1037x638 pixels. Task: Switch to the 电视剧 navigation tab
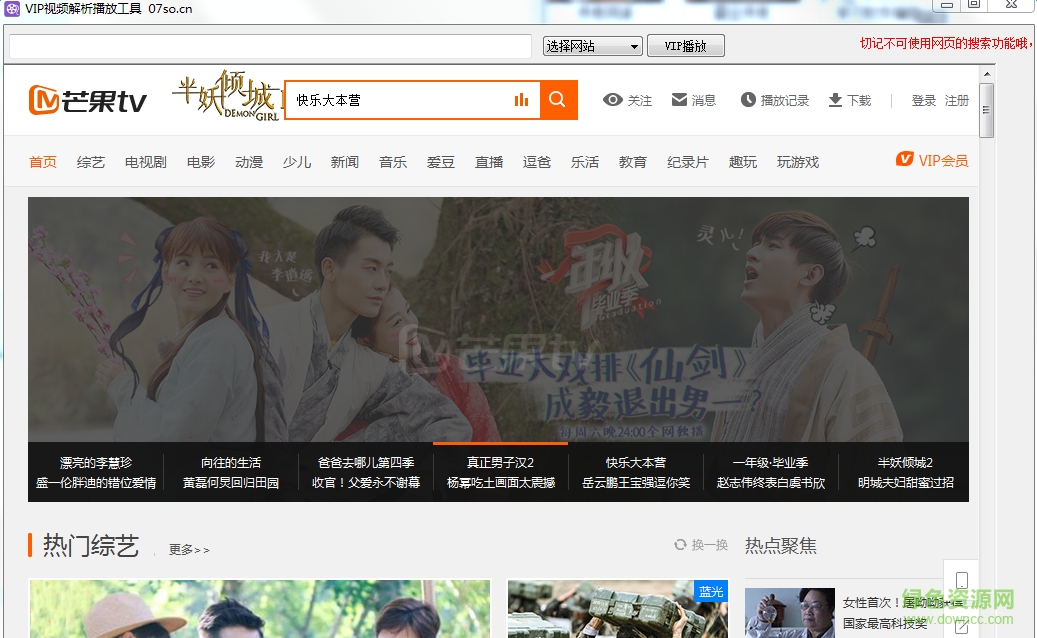click(145, 162)
